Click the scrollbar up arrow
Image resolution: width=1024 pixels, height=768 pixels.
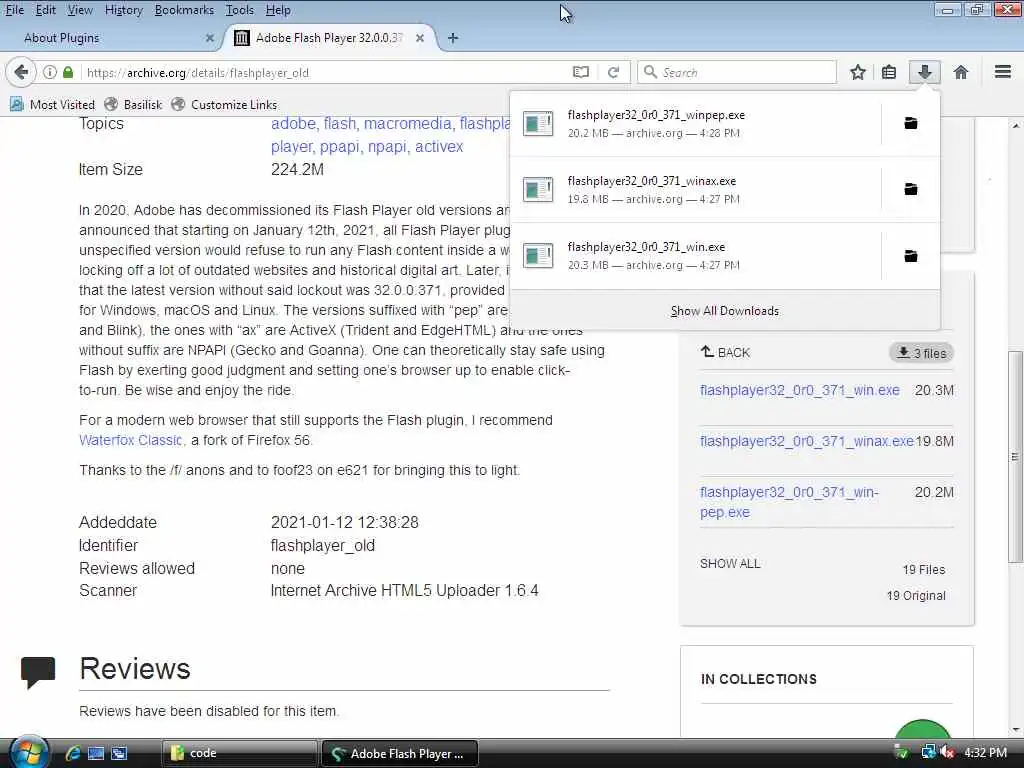pos(1016,125)
